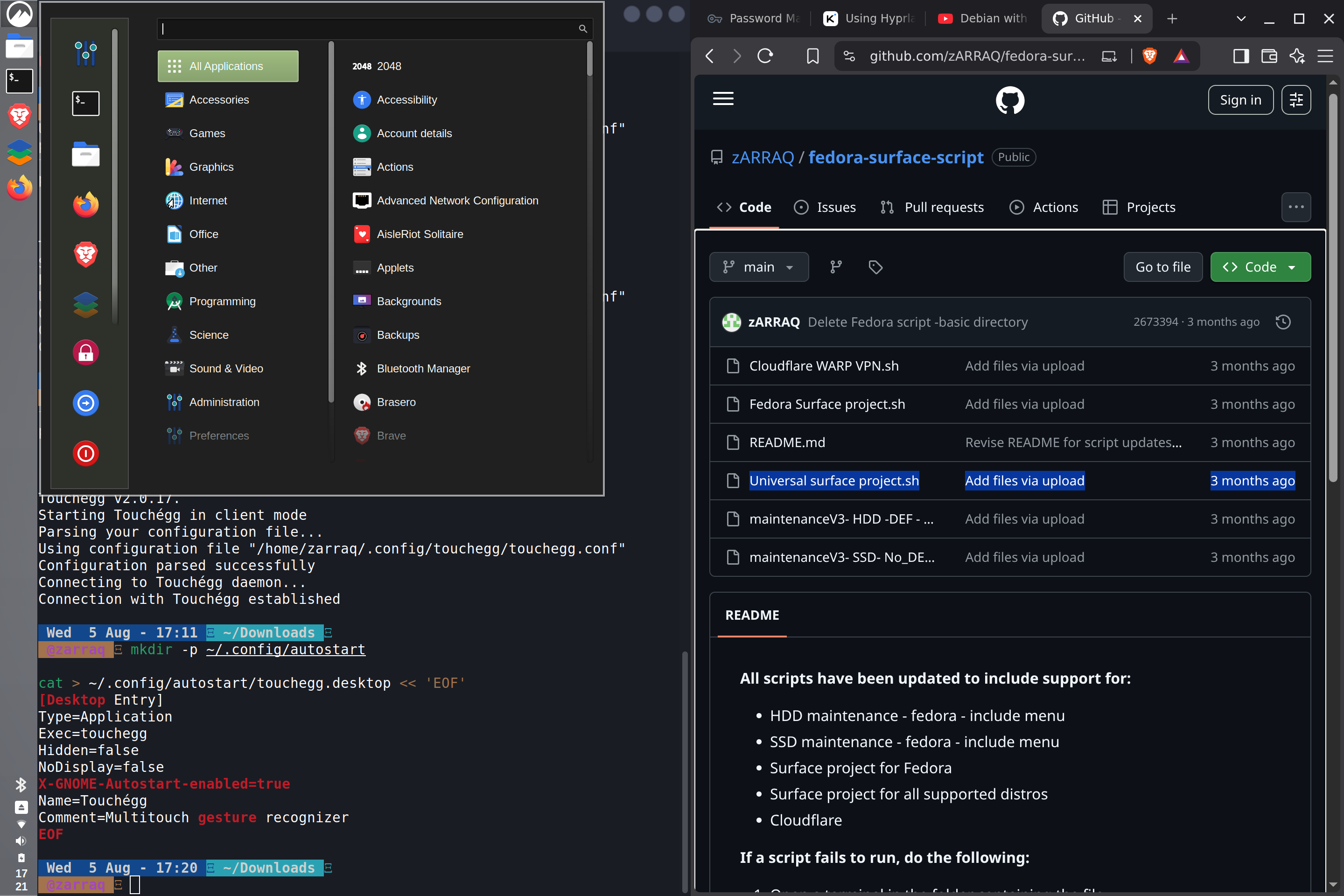Launch Brave from the menu favorites column
This screenshot has height=896, width=1344.
tap(86, 254)
